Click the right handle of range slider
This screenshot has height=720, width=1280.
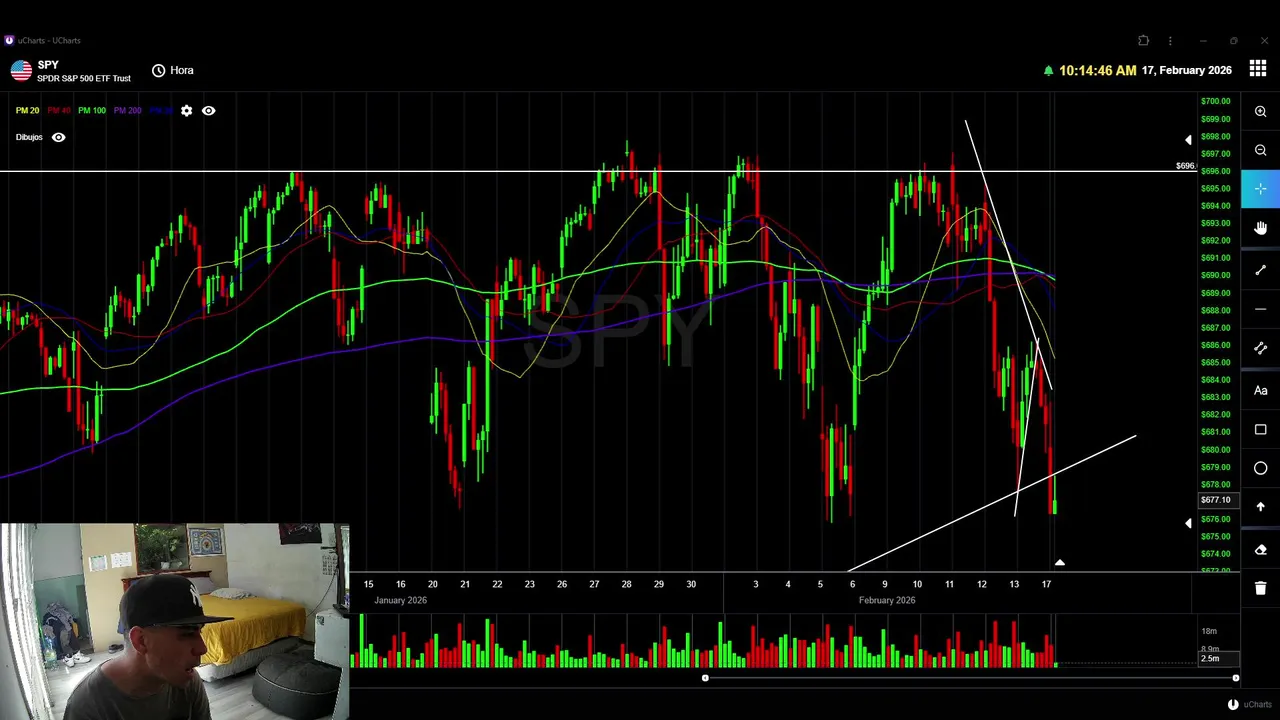pos(1235,678)
